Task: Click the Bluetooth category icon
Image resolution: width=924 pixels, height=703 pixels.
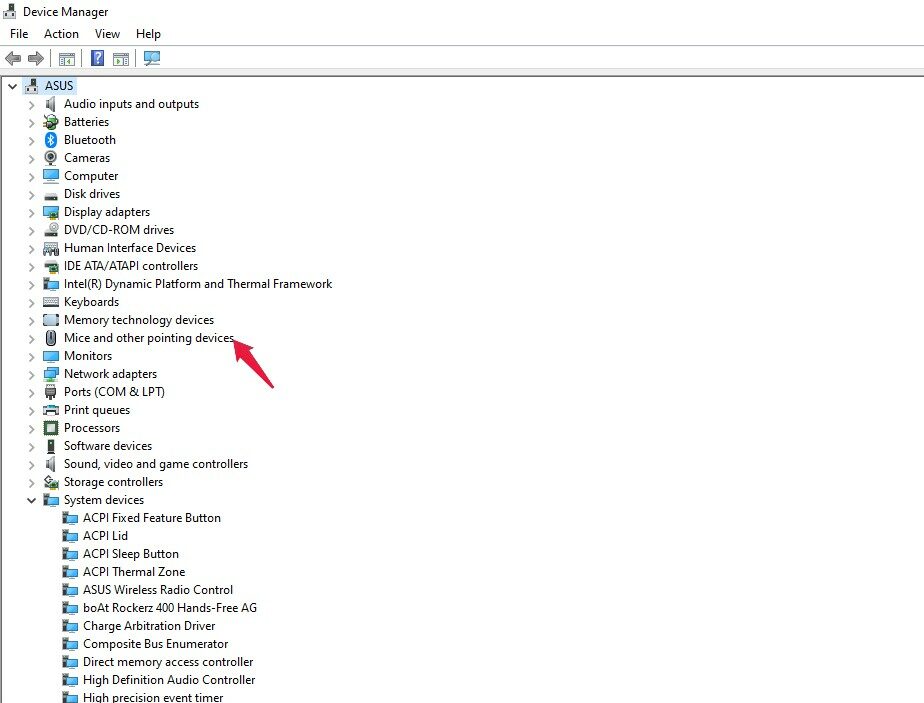Action: coord(51,140)
